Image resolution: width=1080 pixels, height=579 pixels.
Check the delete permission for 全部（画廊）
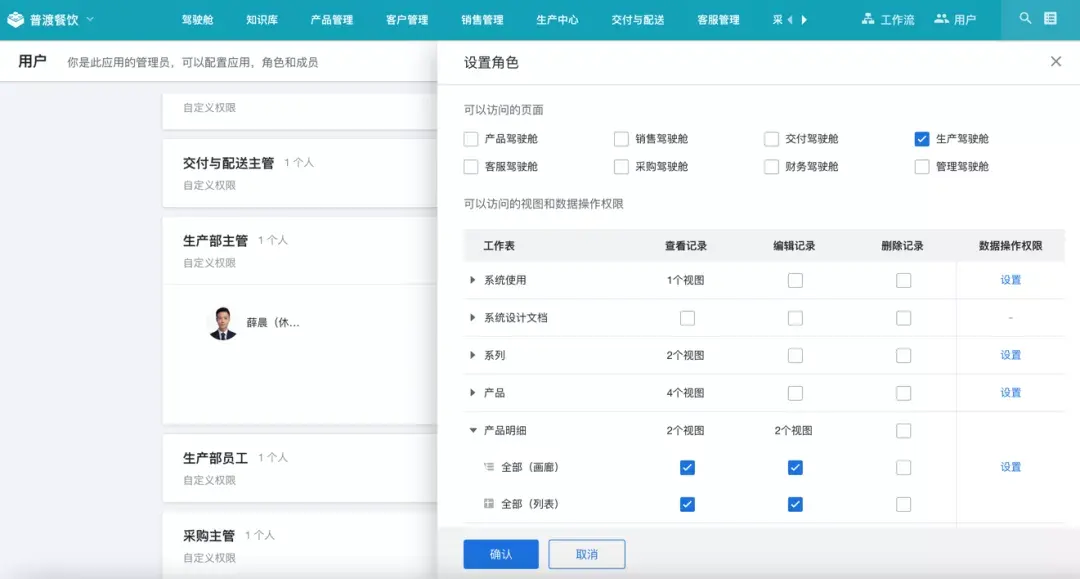pyautogui.click(x=904, y=467)
